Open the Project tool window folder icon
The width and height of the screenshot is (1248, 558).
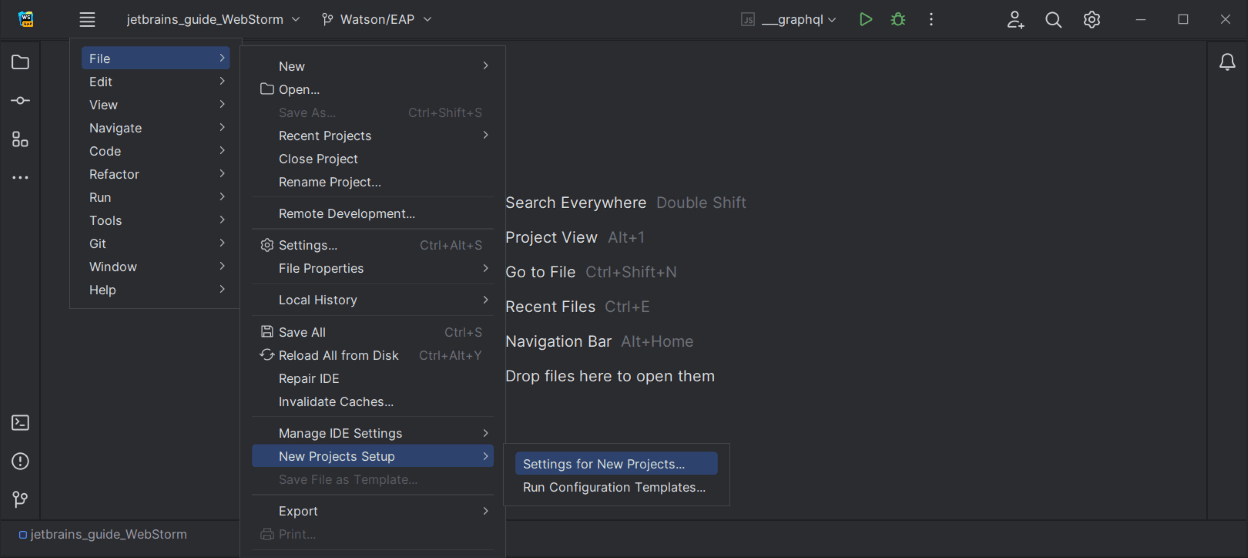(20, 62)
